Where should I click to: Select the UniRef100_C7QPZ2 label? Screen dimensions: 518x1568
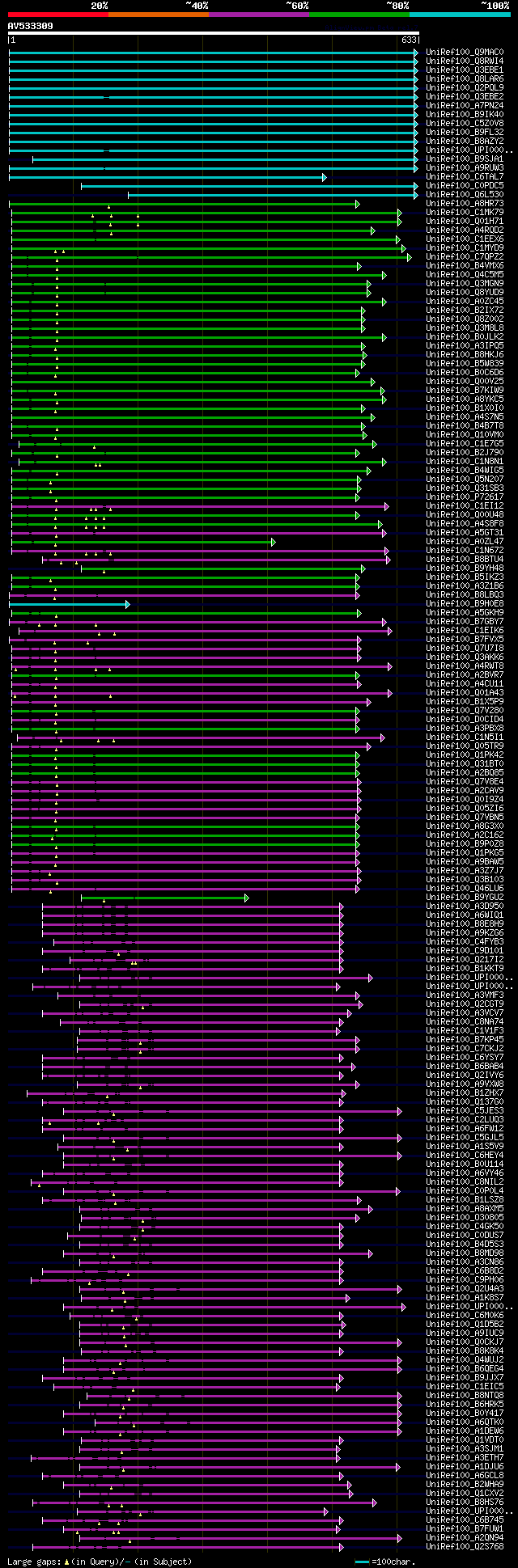coord(465,257)
